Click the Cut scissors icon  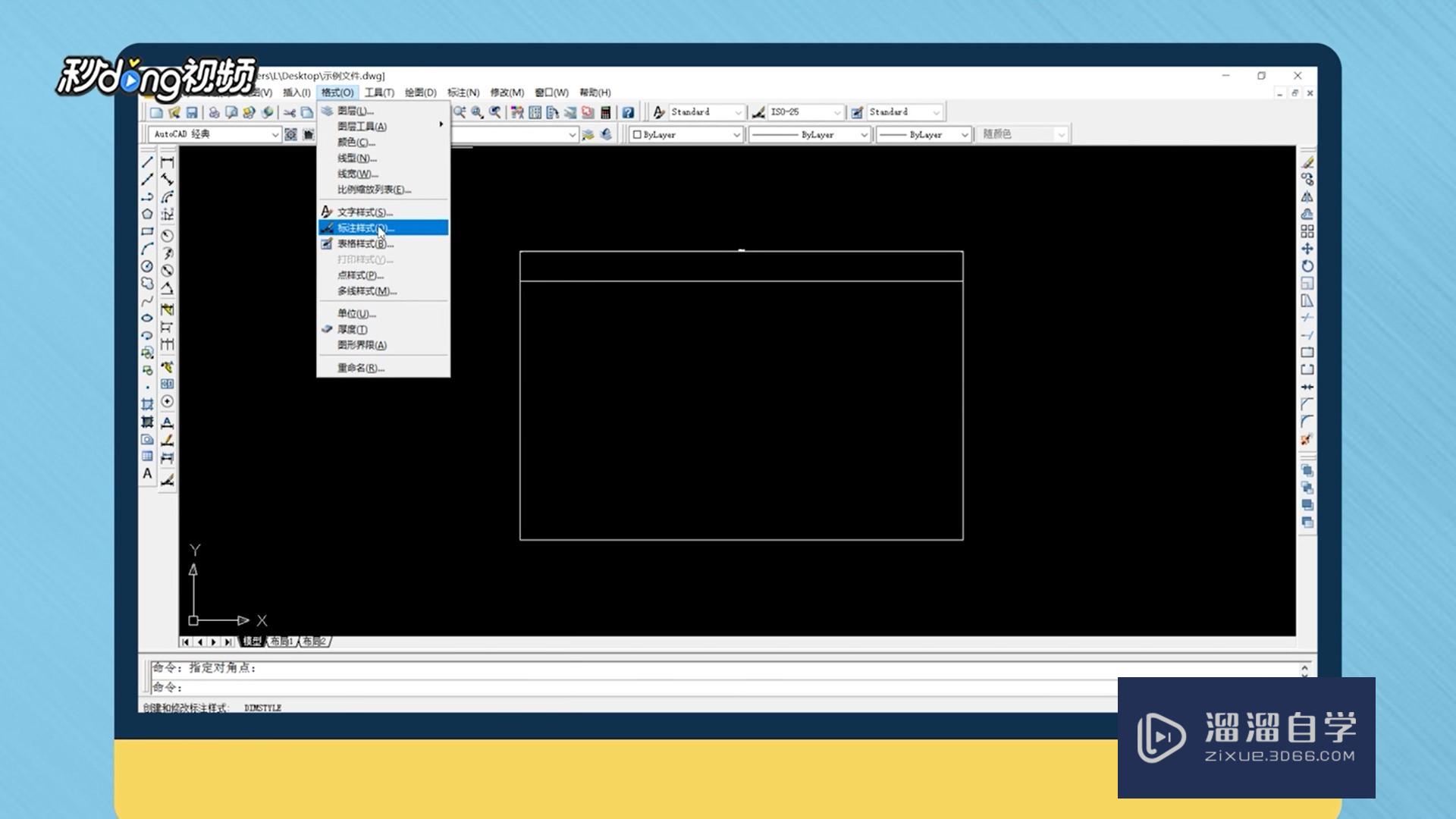point(289,112)
